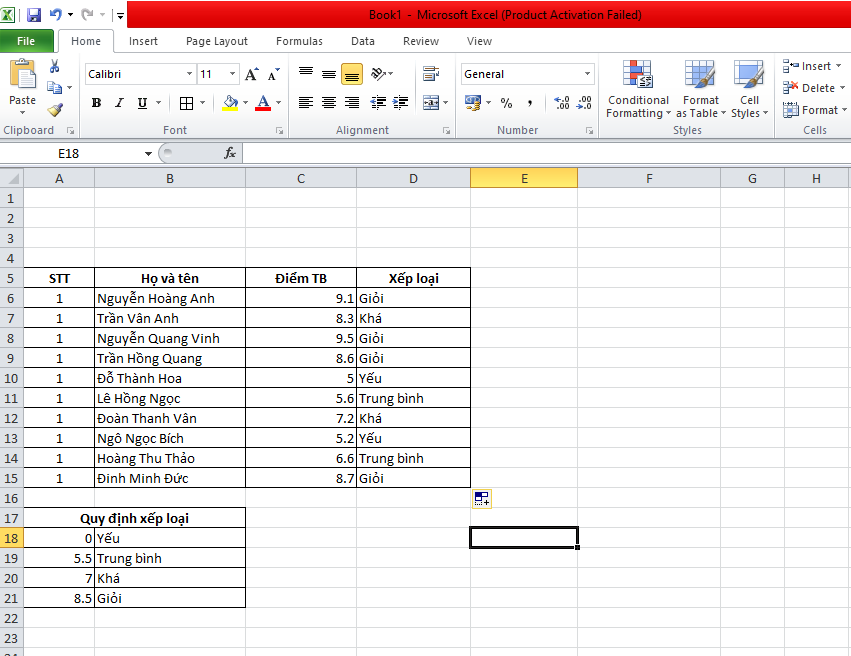This screenshot has height=656, width=851.
Task: Switch to the Review tab
Action: [x=421, y=41]
